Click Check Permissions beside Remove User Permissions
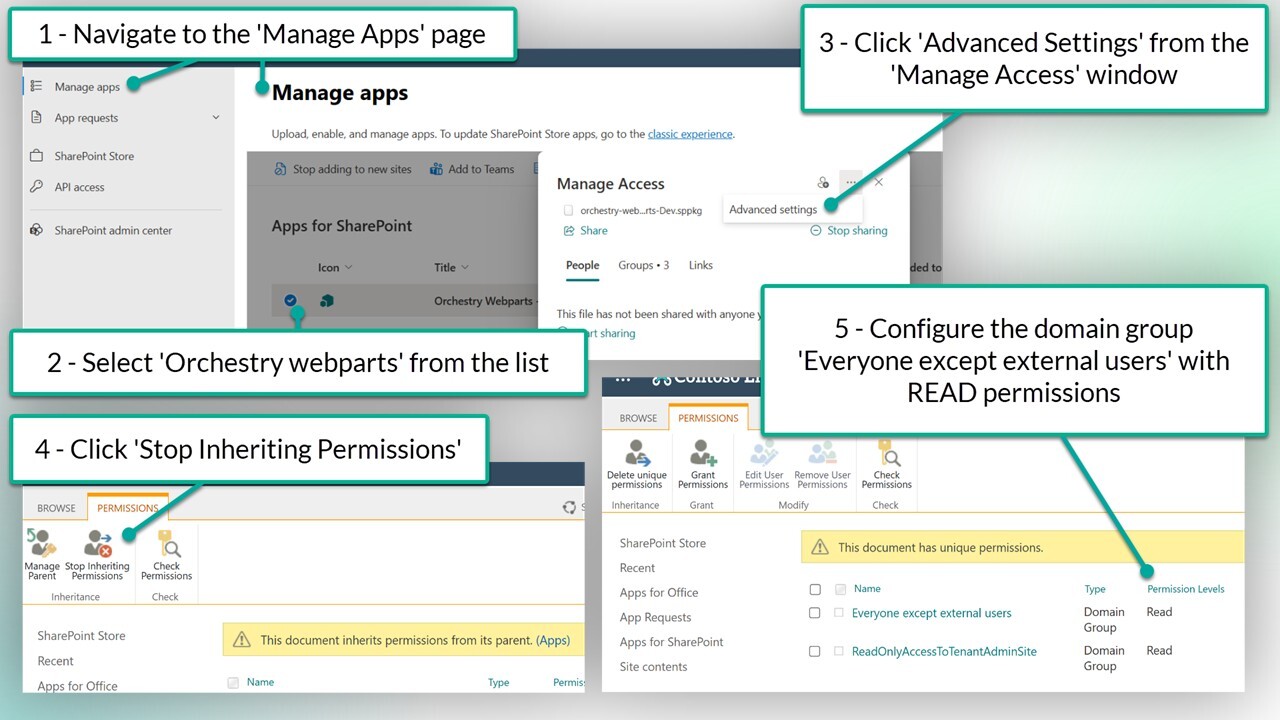This screenshot has width=1280, height=720. point(886,464)
